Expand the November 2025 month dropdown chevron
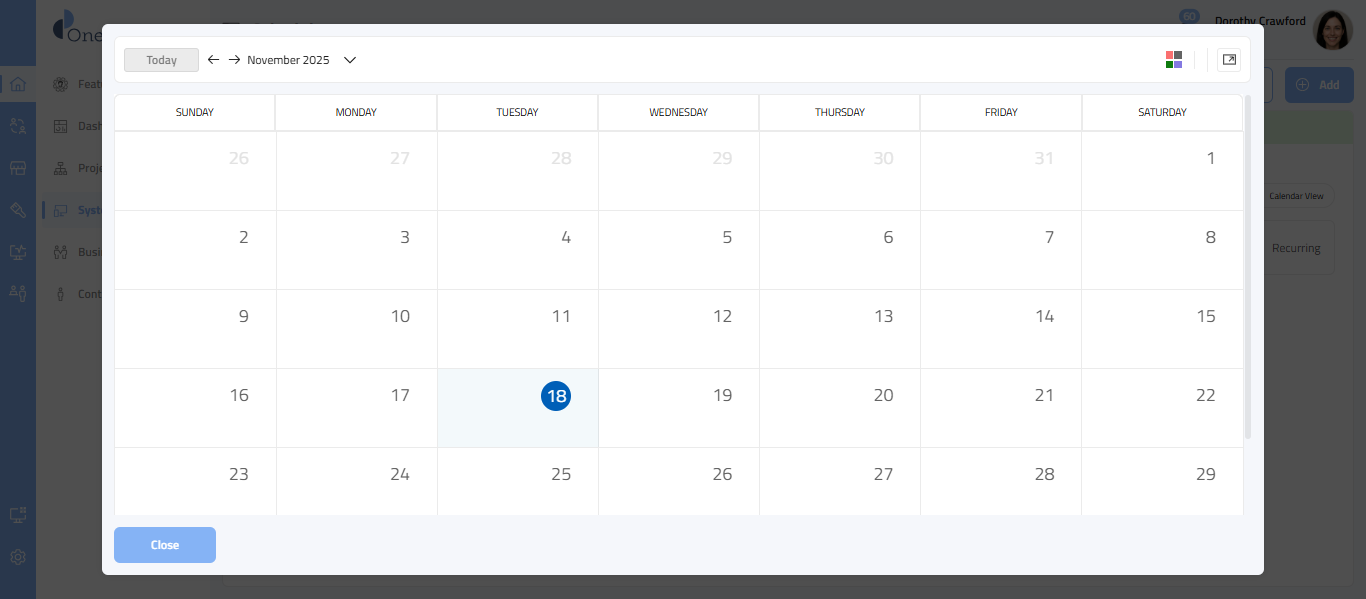This screenshot has height=599, width=1366. (x=350, y=60)
